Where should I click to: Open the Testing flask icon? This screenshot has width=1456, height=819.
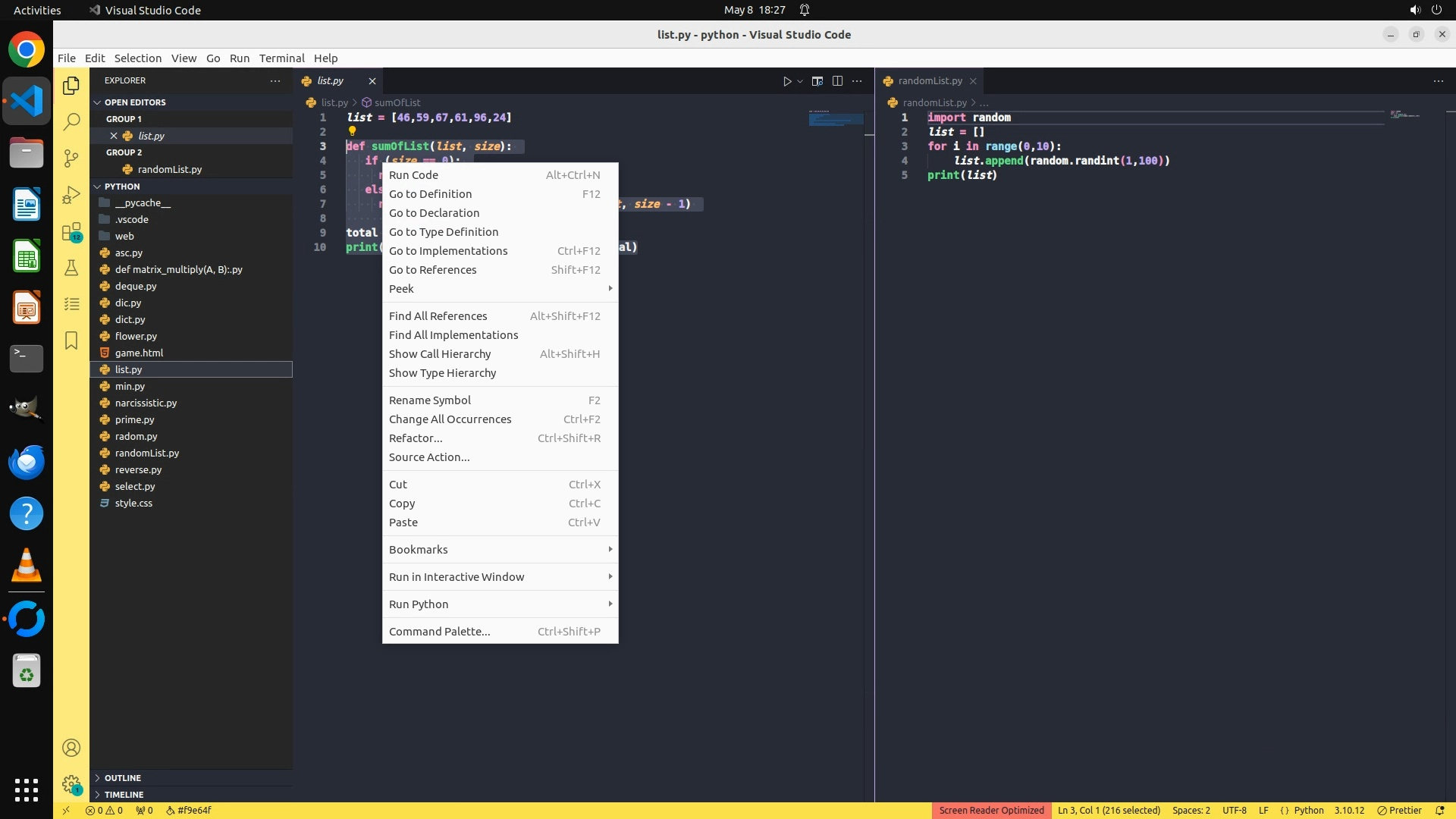tap(71, 268)
